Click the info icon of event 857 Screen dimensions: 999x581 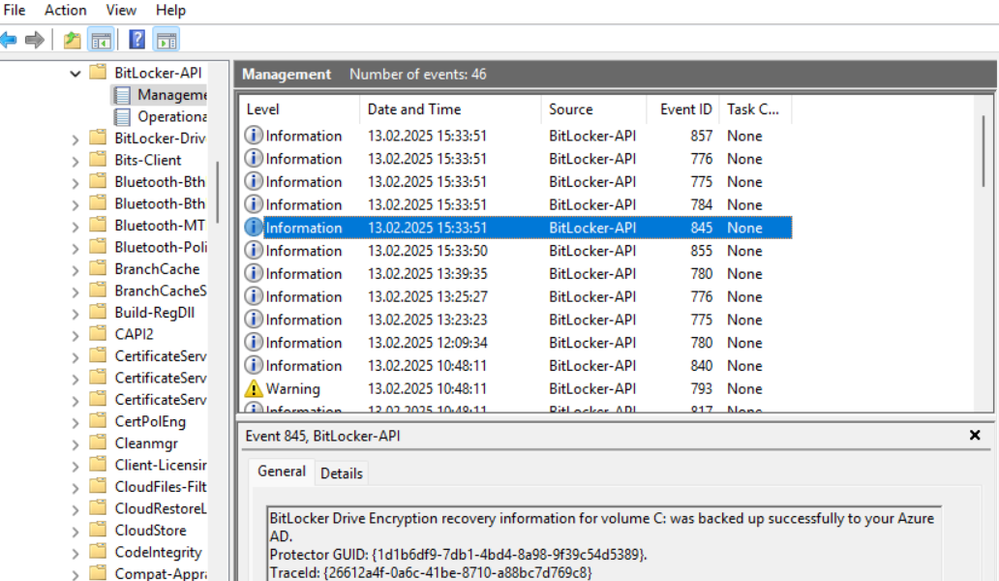click(254, 135)
